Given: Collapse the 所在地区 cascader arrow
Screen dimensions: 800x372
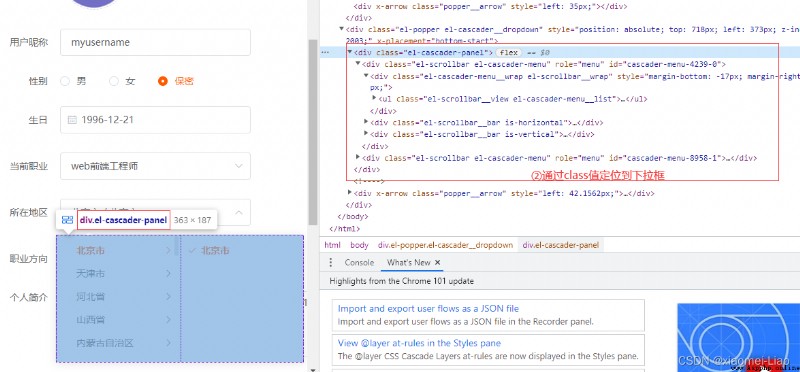Looking at the screenshot, I should [238, 212].
